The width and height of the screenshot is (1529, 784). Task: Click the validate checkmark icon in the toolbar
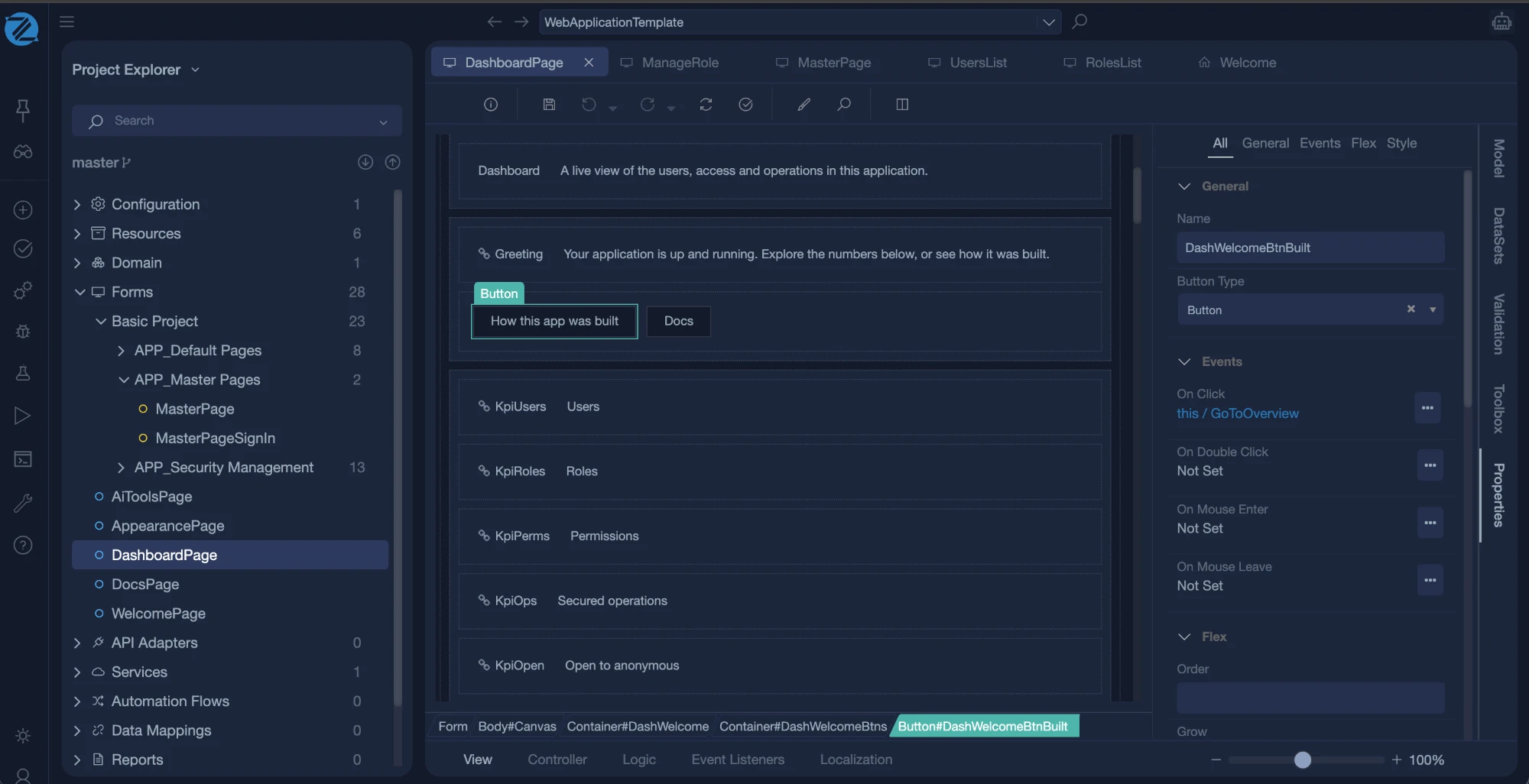click(745, 105)
